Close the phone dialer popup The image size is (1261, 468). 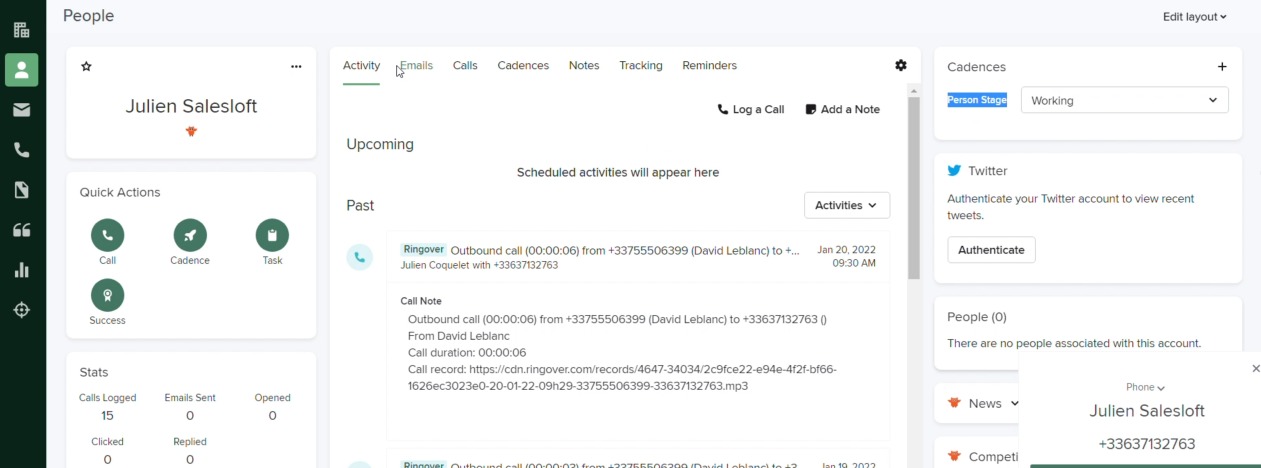point(1256,369)
